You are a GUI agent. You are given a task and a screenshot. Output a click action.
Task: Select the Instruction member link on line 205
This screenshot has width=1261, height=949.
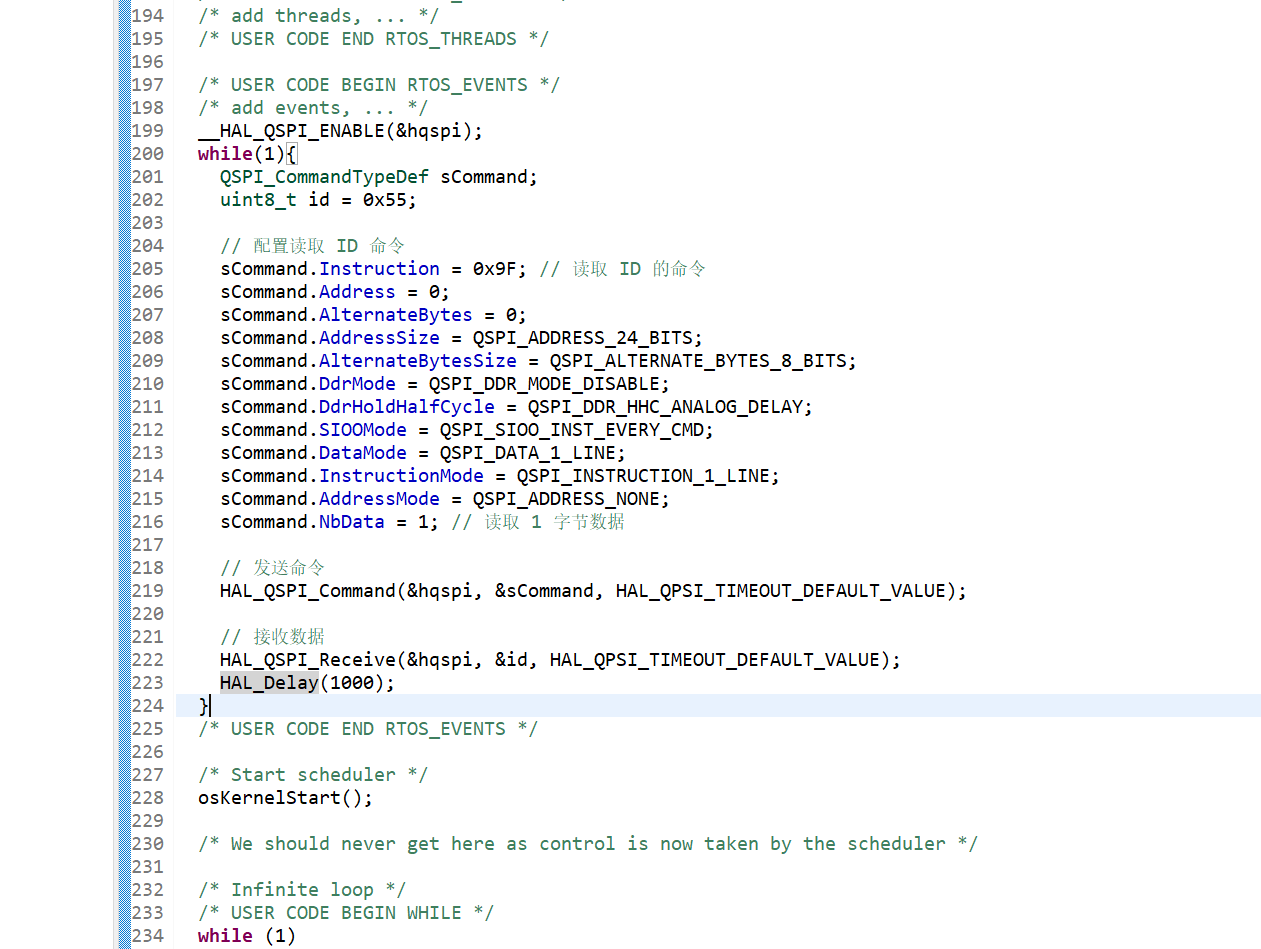(x=379, y=268)
